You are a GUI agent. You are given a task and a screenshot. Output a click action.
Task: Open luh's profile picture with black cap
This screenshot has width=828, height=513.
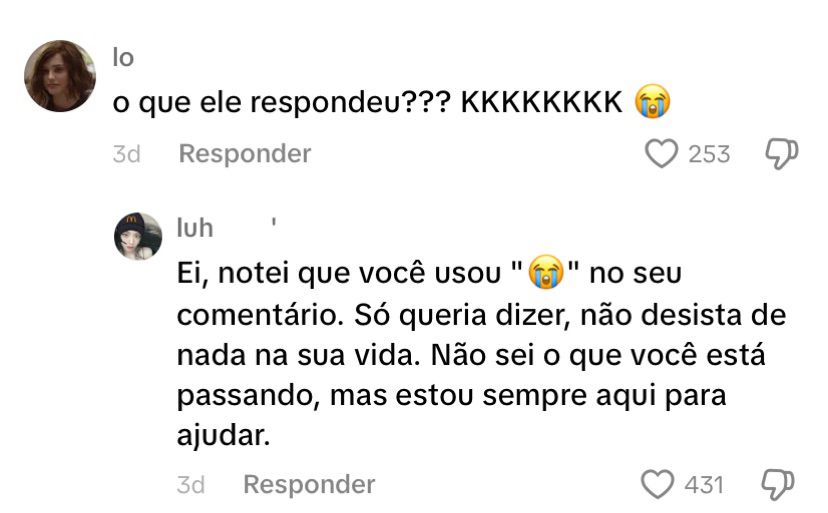click(138, 236)
